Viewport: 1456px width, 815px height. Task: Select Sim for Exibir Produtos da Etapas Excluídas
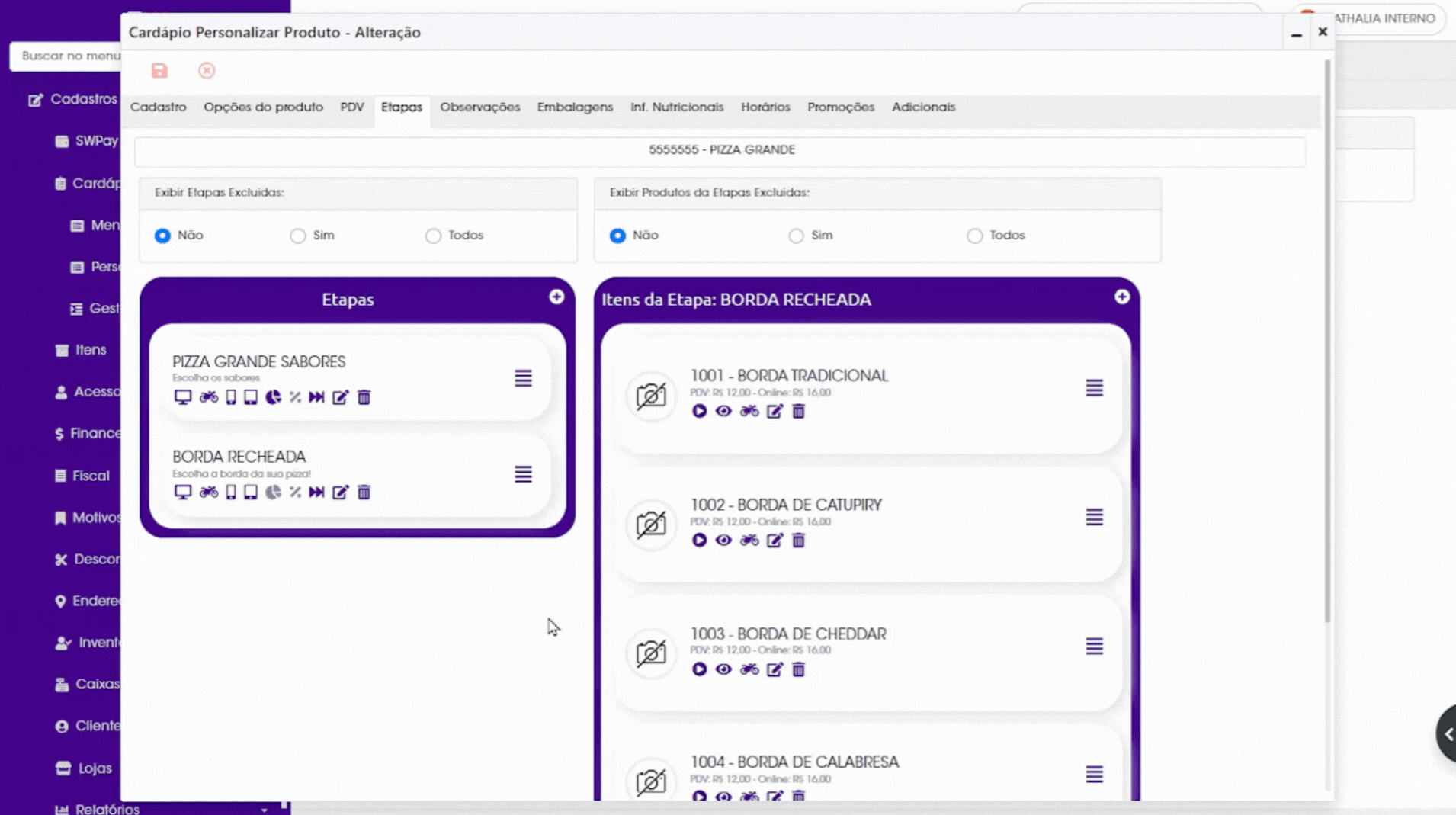(796, 236)
